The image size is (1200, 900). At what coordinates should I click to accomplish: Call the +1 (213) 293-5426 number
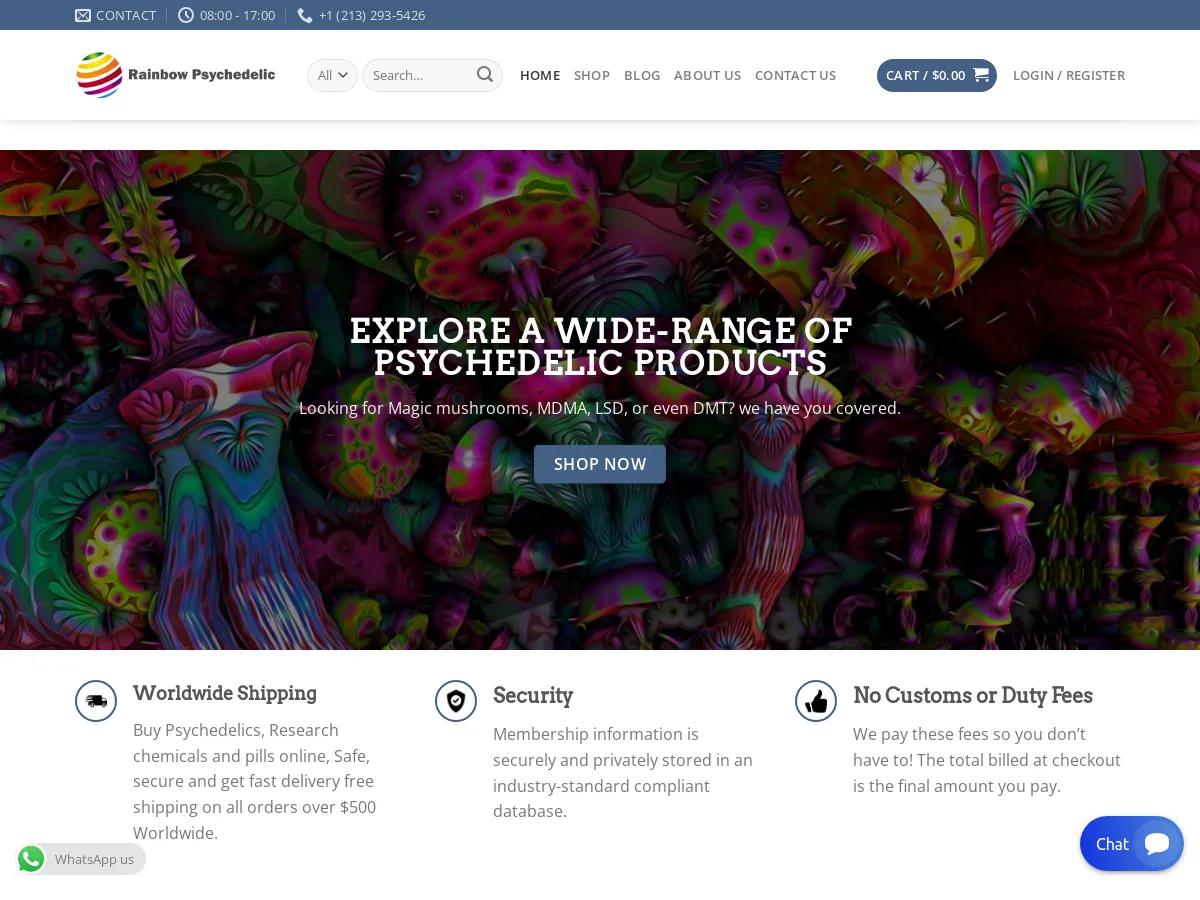pyautogui.click(x=372, y=15)
